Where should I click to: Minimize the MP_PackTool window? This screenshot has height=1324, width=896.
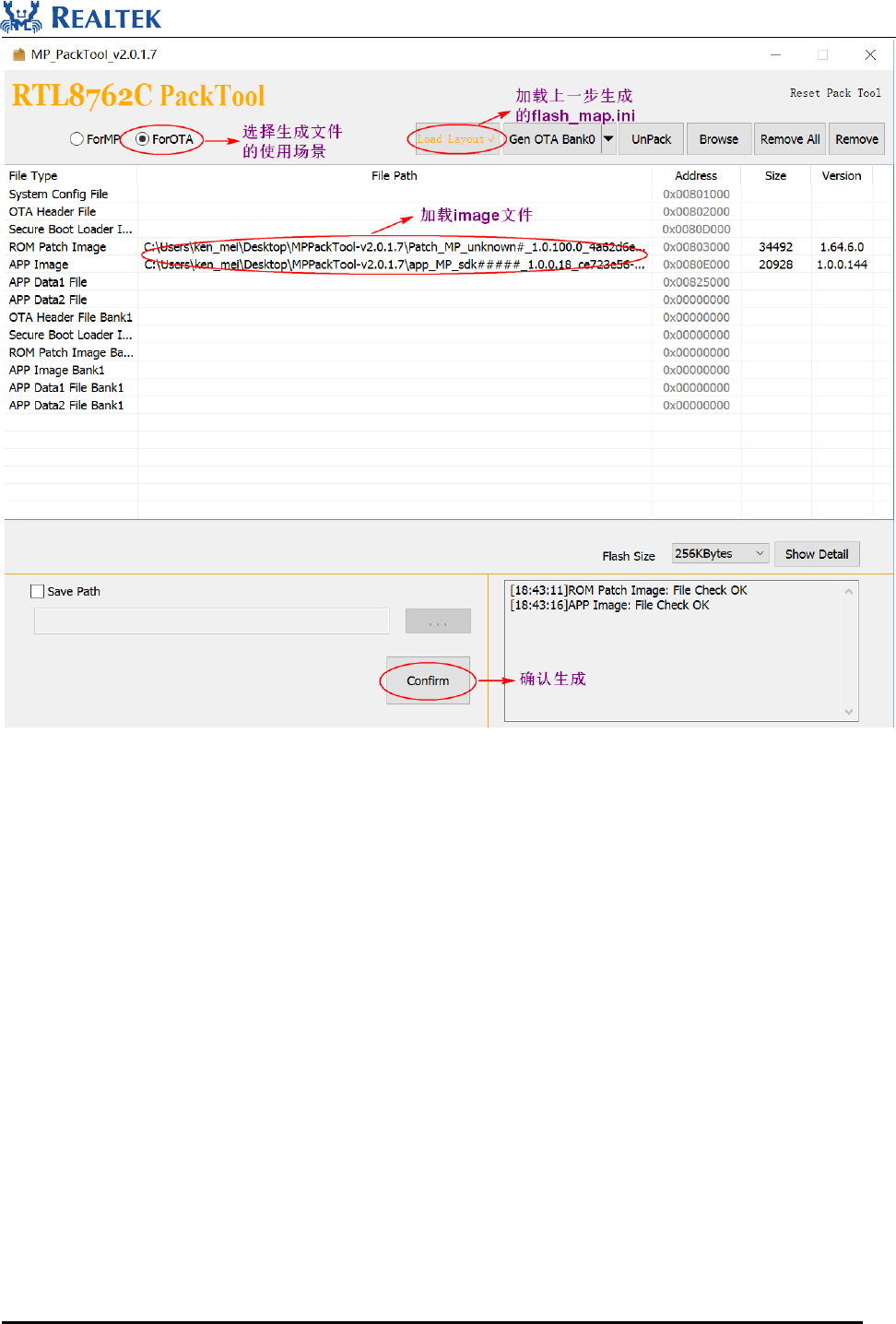pos(775,54)
